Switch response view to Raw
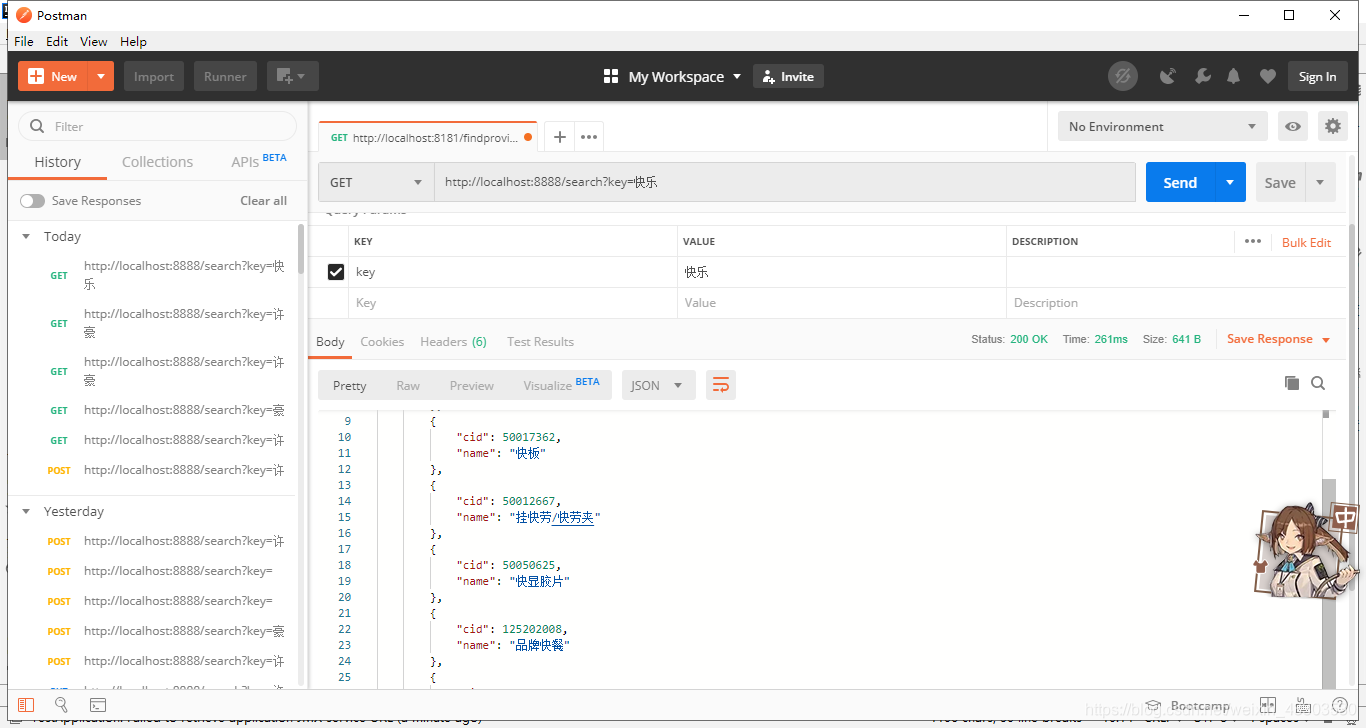 408,386
